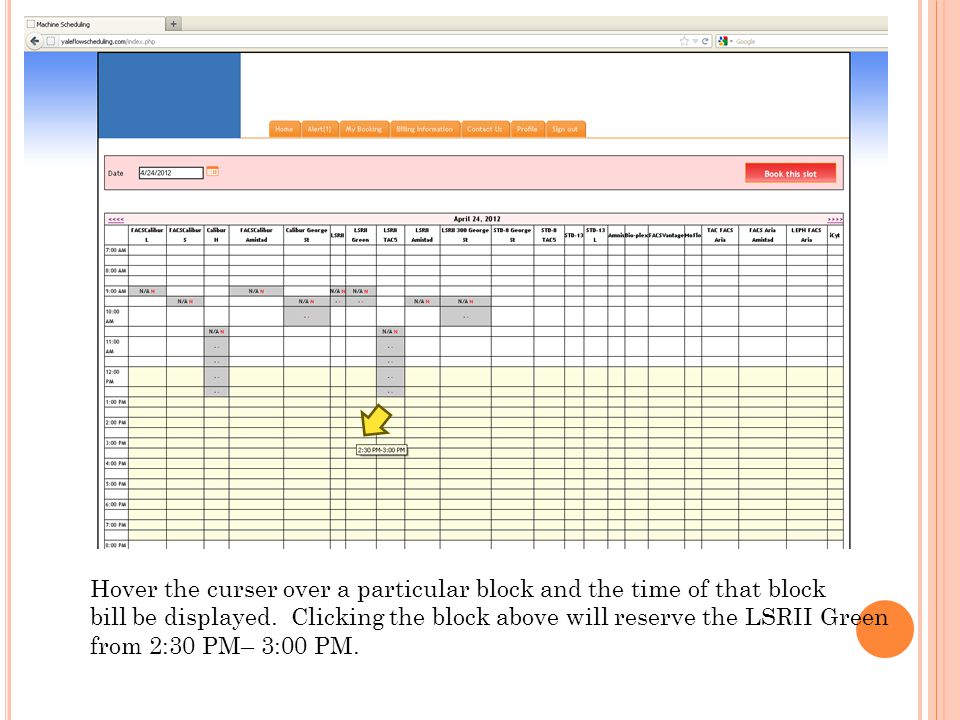Click the 6:00 PM row label
This screenshot has width=960, height=720.
point(116,504)
